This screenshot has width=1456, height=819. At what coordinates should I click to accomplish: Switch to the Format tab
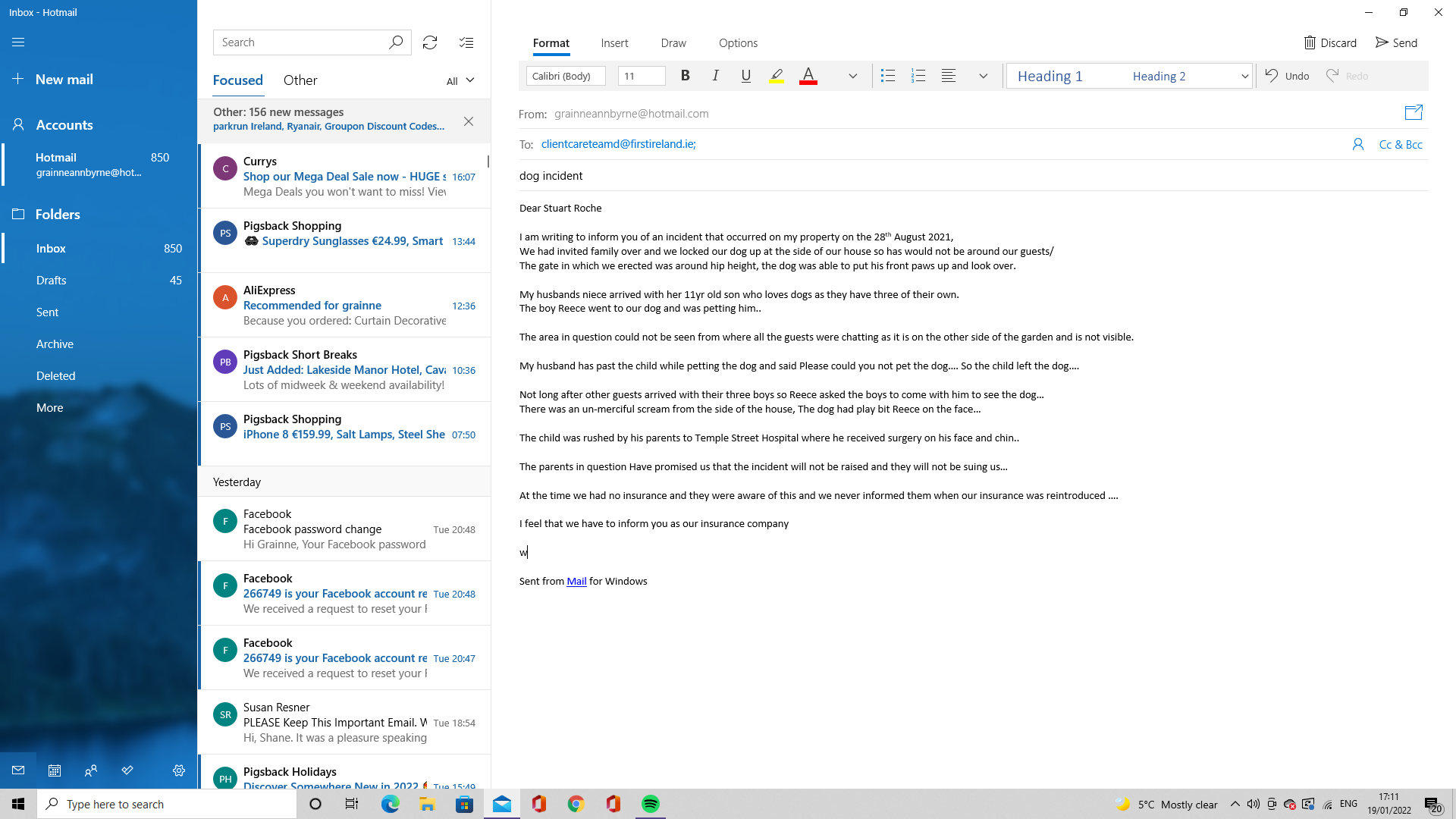[551, 43]
